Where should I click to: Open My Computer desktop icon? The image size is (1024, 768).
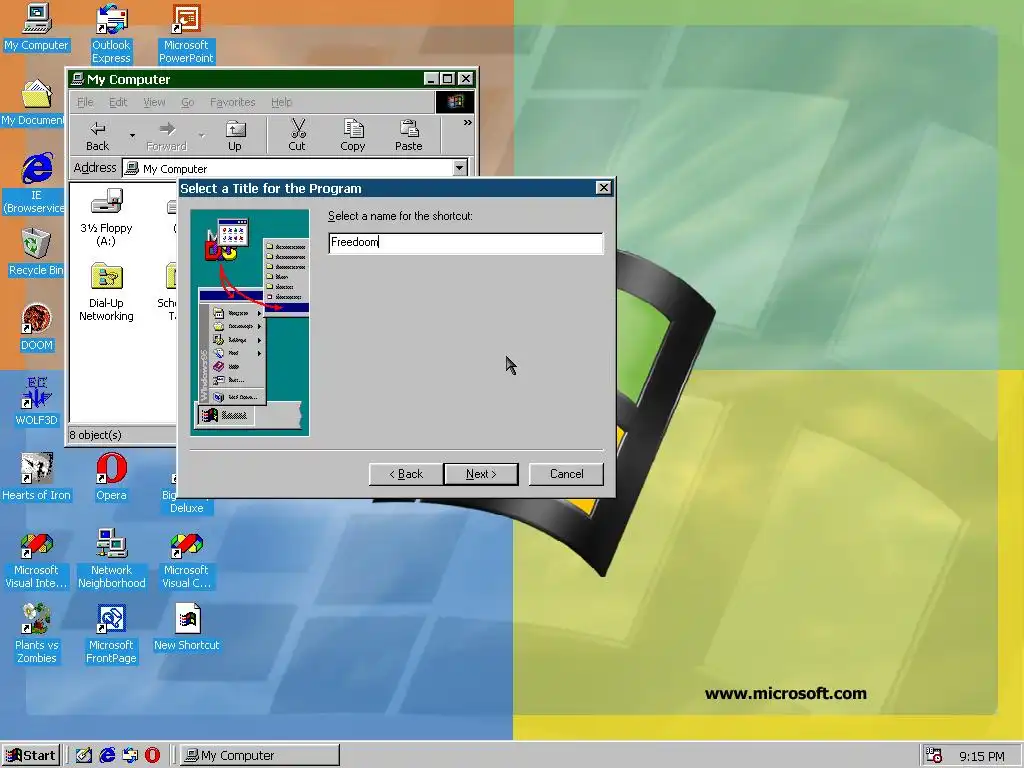pos(36,27)
